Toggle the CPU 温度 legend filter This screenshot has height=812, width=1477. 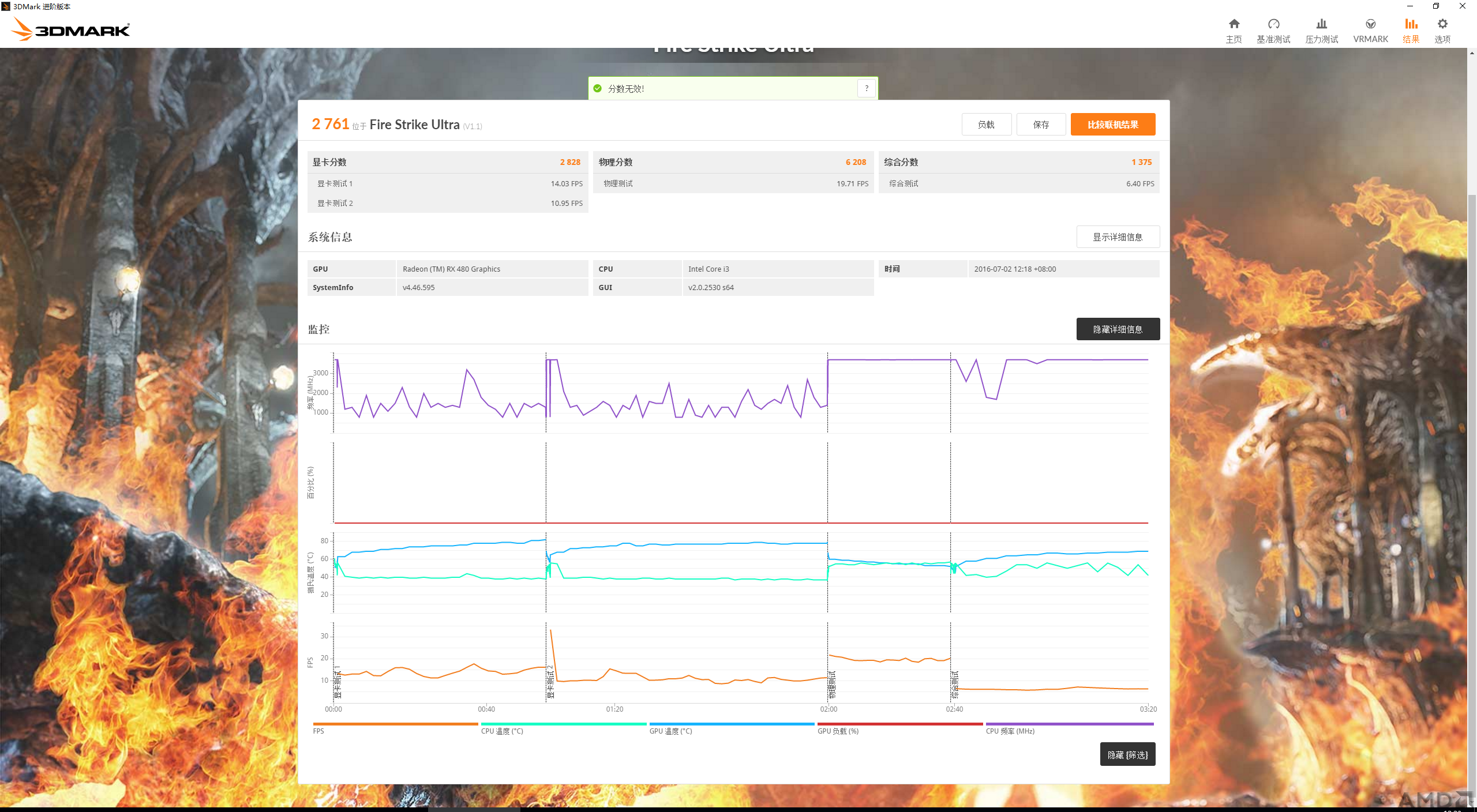(x=563, y=728)
